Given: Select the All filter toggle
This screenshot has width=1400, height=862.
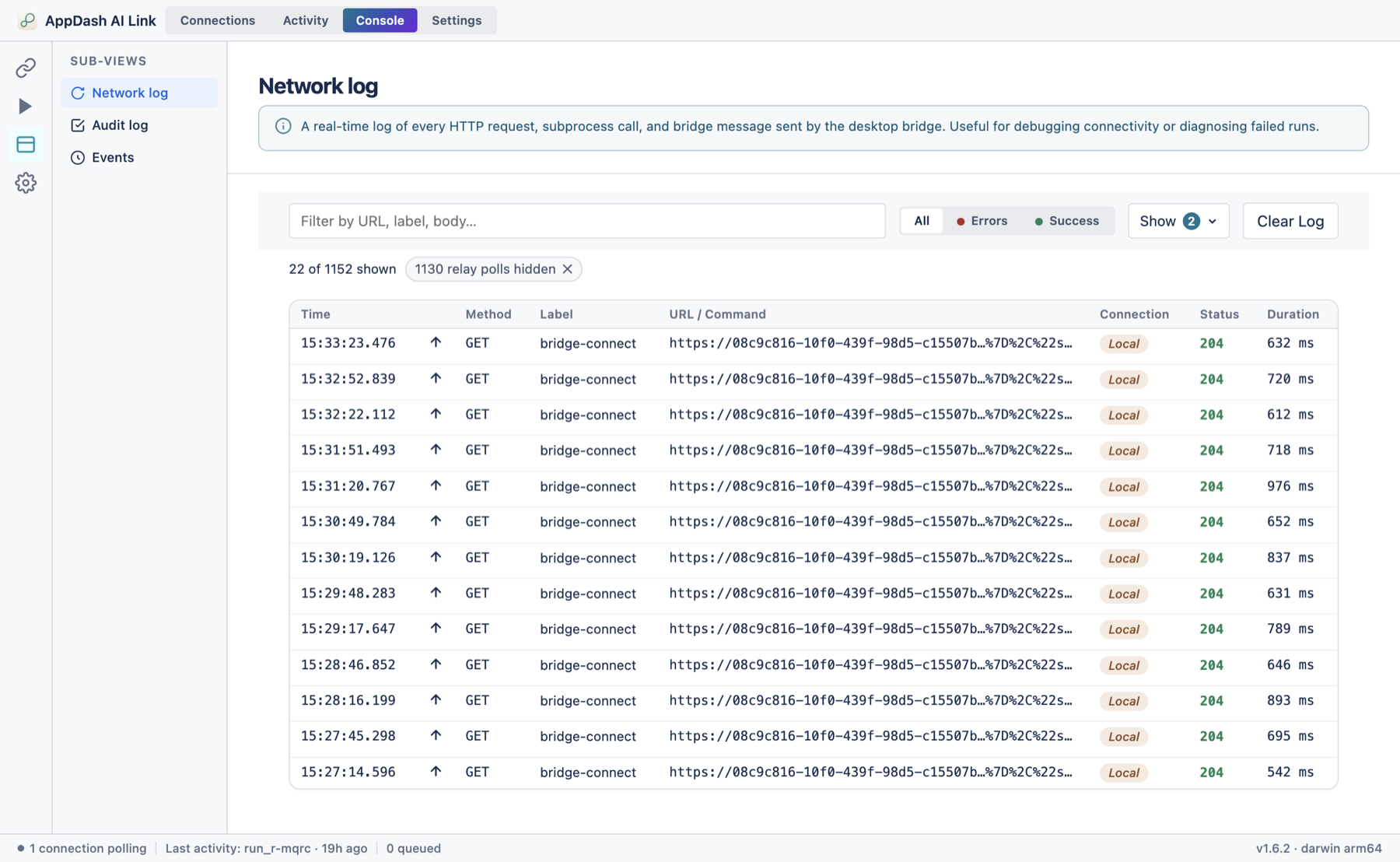Looking at the screenshot, I should point(922,221).
